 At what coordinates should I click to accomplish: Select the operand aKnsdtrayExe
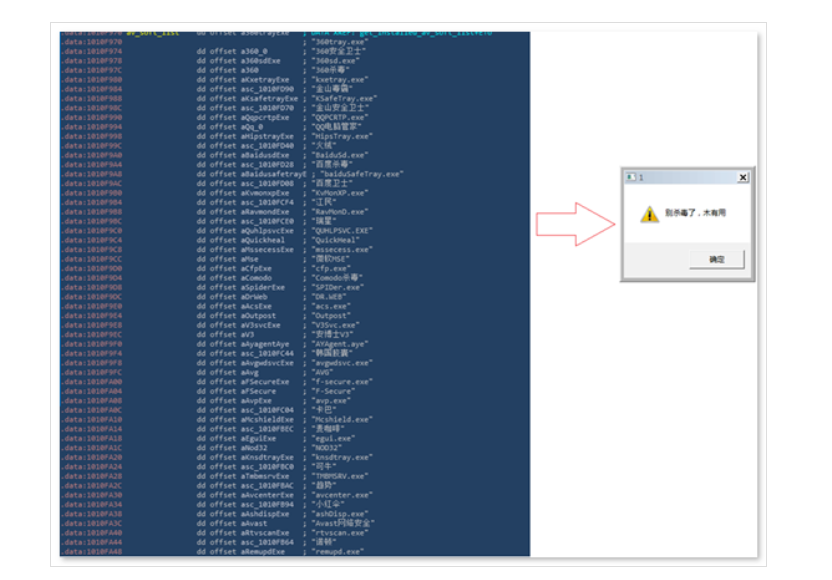tap(267, 457)
